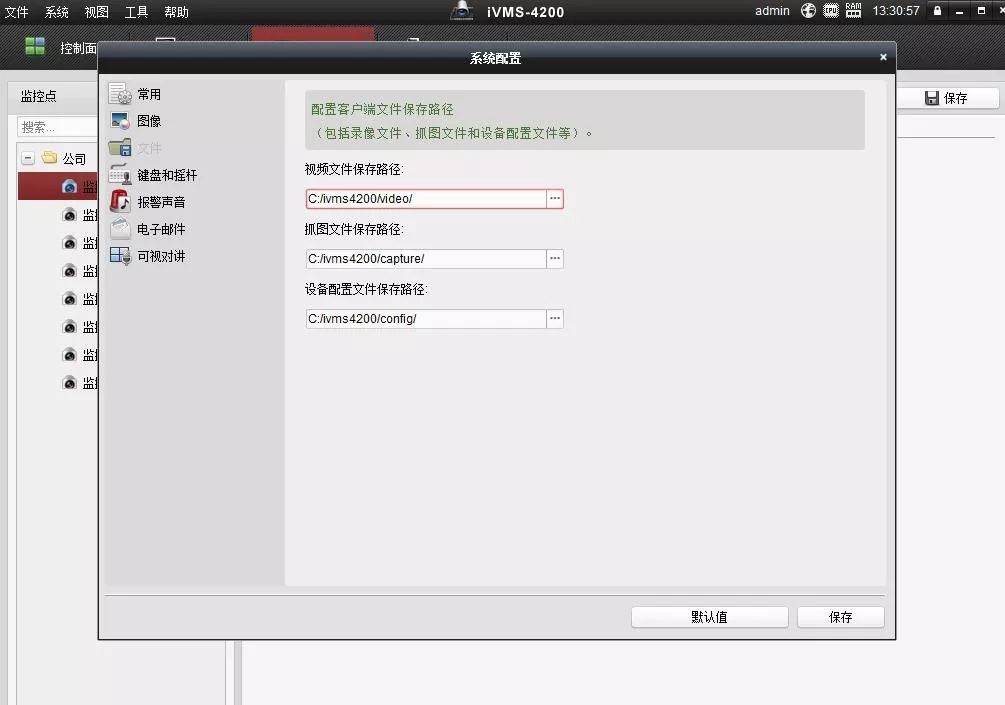Click the lock icon in title bar
This screenshot has height=705, width=1005.
coord(937,10)
